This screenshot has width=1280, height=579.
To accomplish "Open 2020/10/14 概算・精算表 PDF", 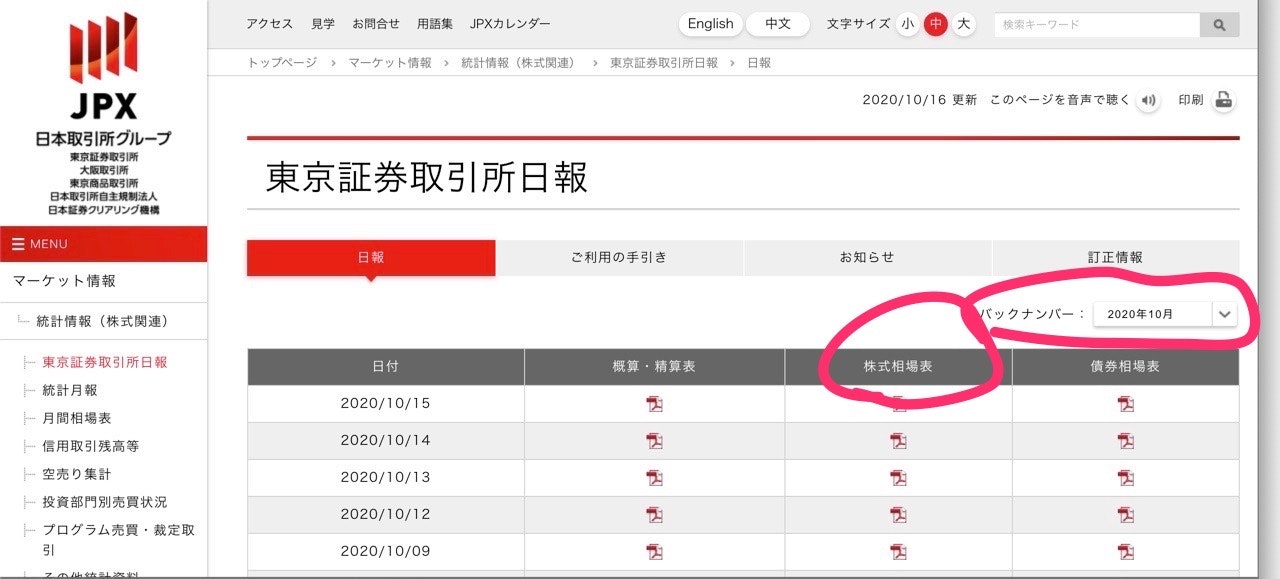I will coord(654,441).
